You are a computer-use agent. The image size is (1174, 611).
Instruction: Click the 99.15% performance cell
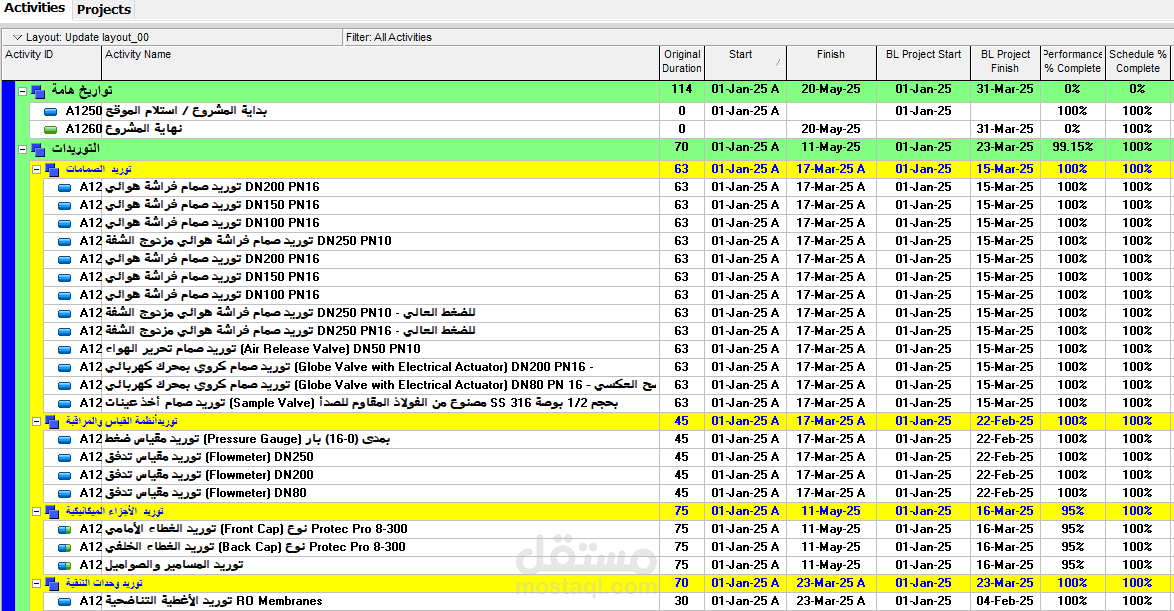pos(1073,147)
